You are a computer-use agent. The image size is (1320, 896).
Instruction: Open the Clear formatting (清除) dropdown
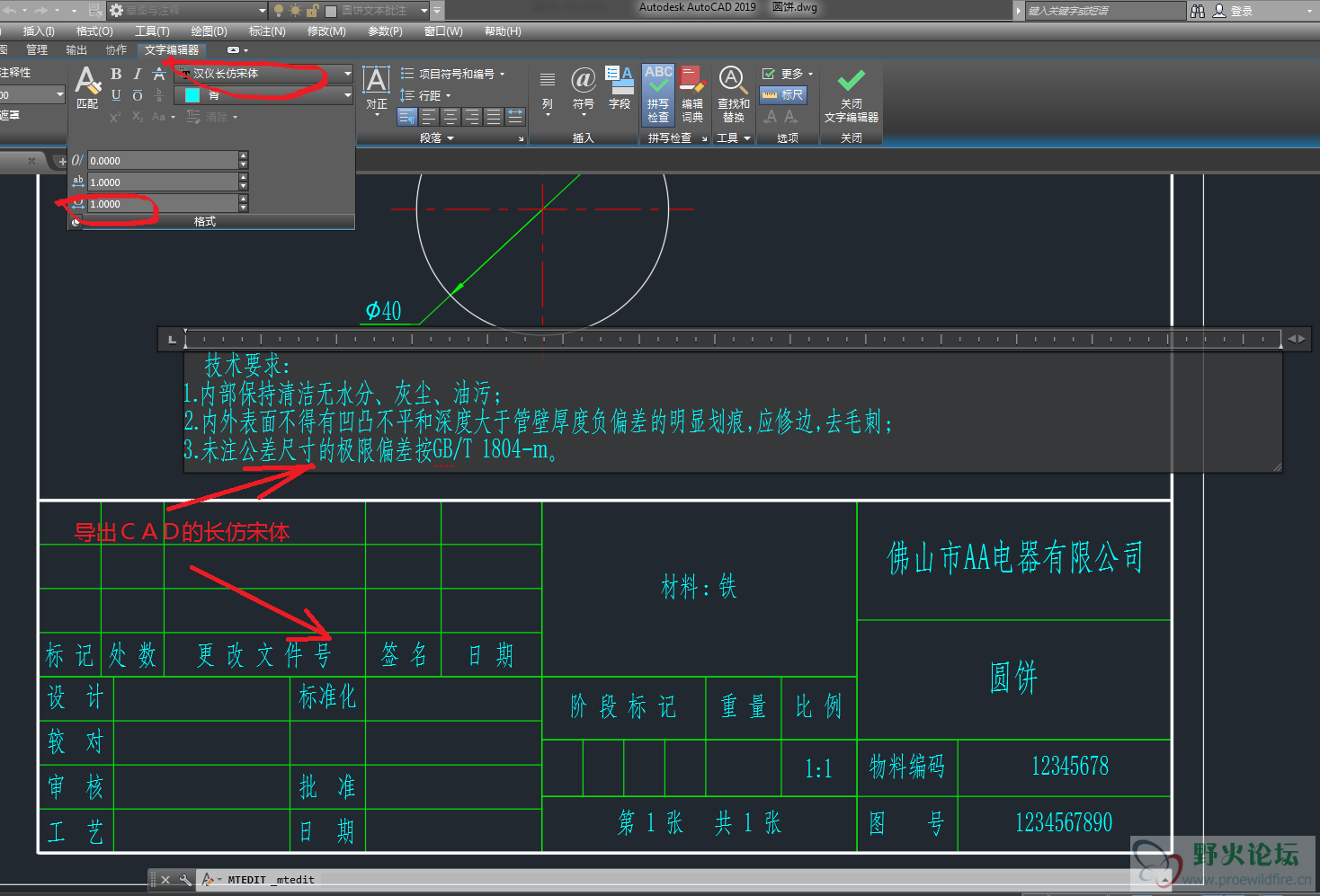coord(212,117)
